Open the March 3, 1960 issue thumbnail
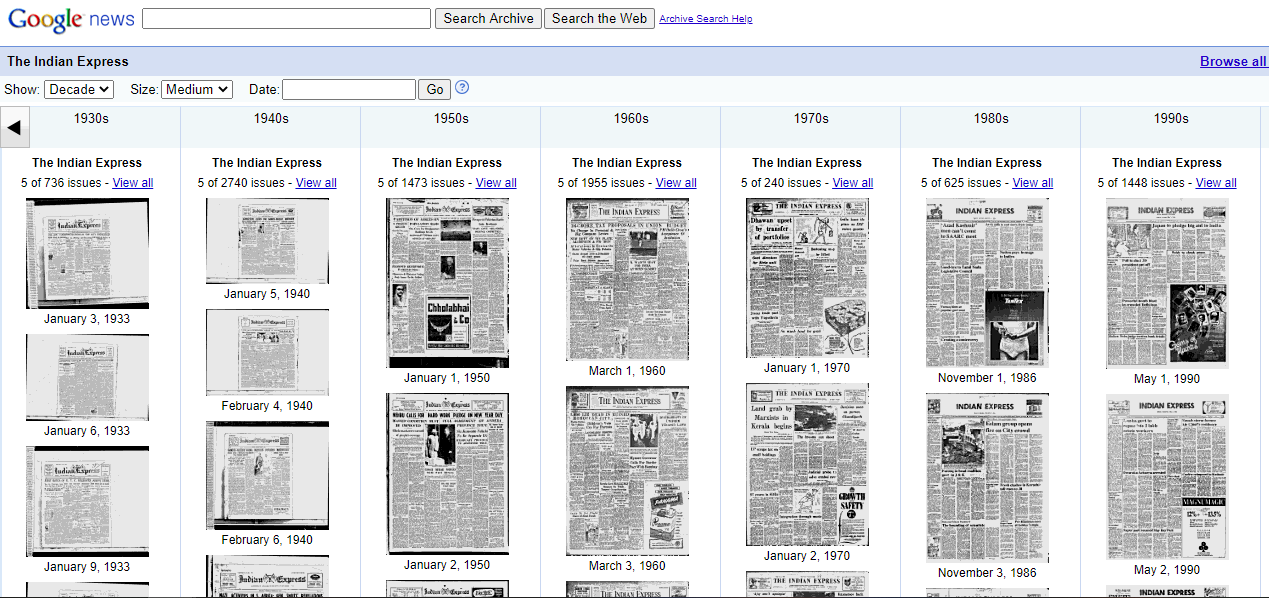Viewport: 1269px width, 598px height. click(627, 471)
